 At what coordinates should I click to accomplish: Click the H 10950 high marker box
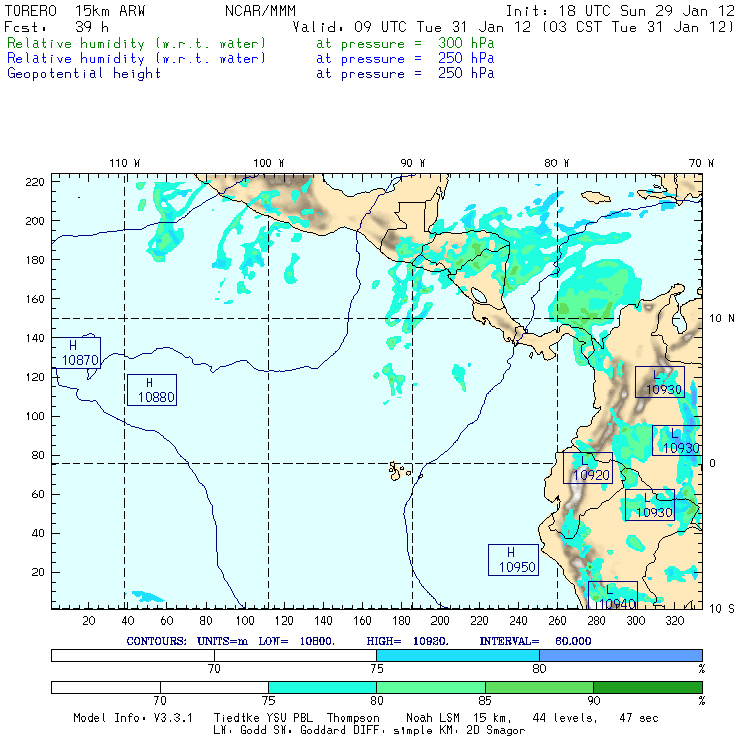click(513, 560)
